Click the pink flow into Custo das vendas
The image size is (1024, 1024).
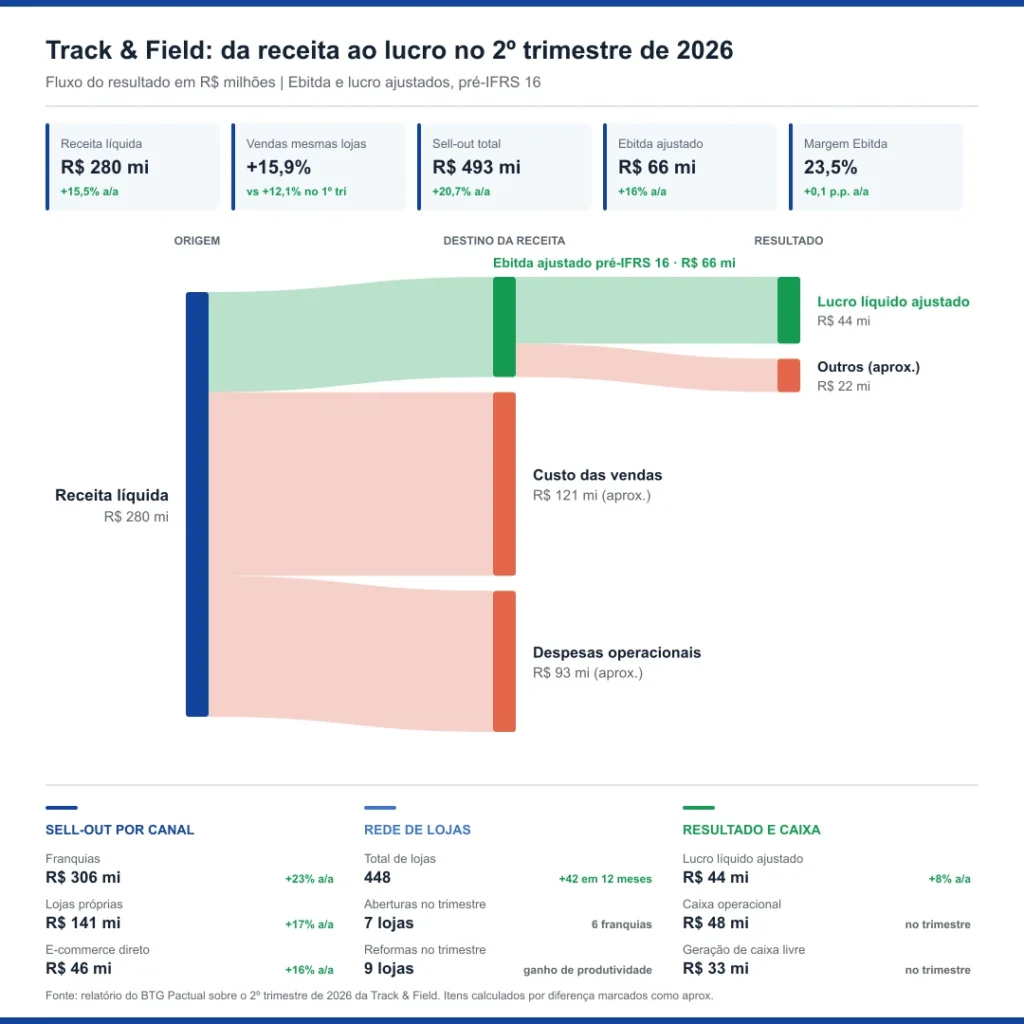pos(351,484)
